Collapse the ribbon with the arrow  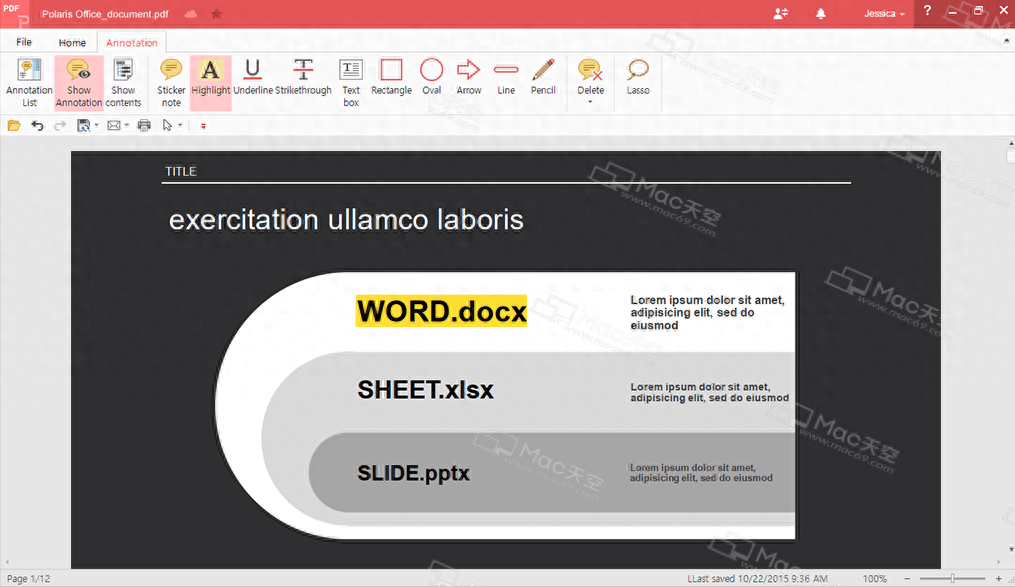click(x=1005, y=42)
